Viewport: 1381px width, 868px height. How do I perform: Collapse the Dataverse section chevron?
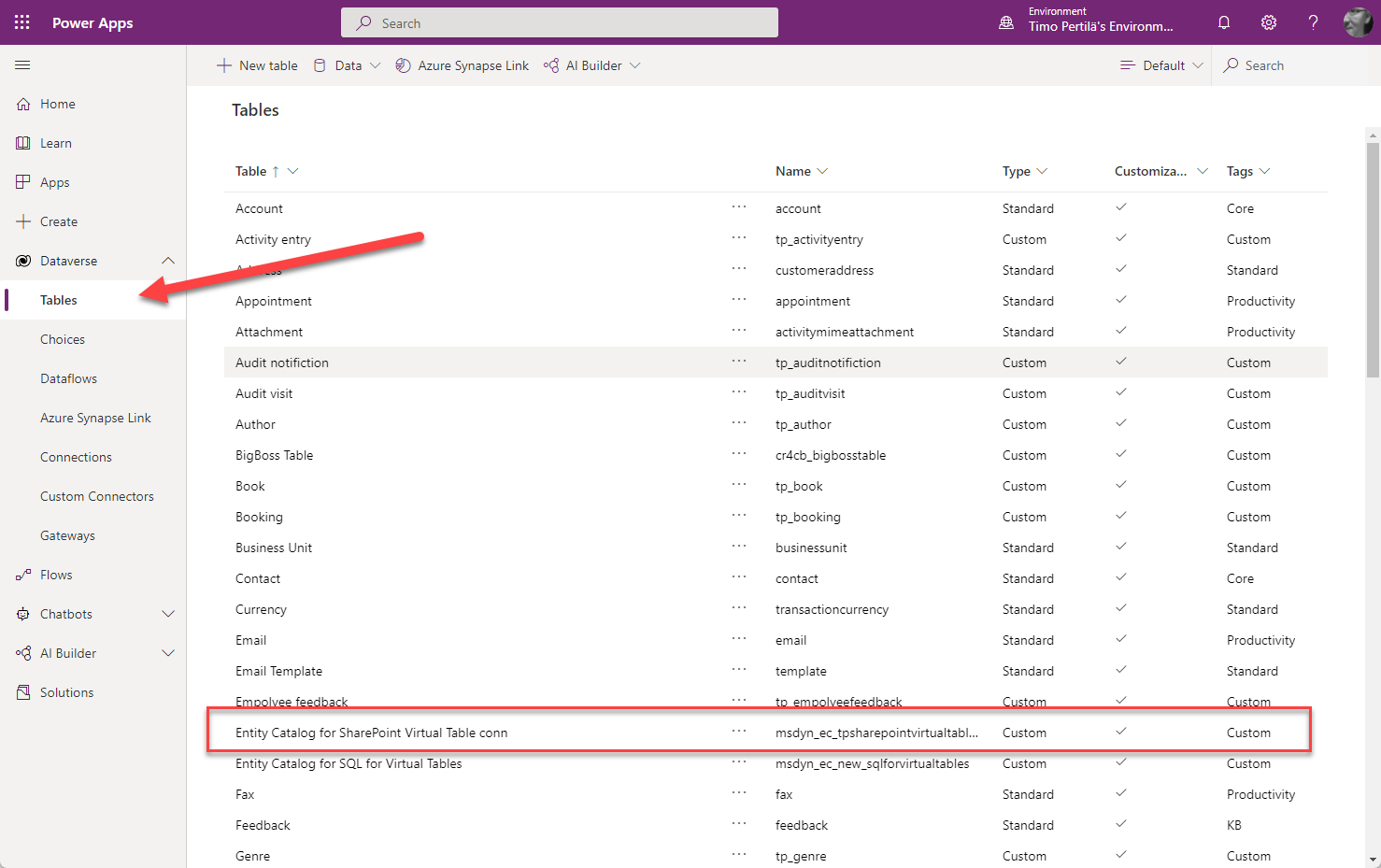[x=168, y=261]
